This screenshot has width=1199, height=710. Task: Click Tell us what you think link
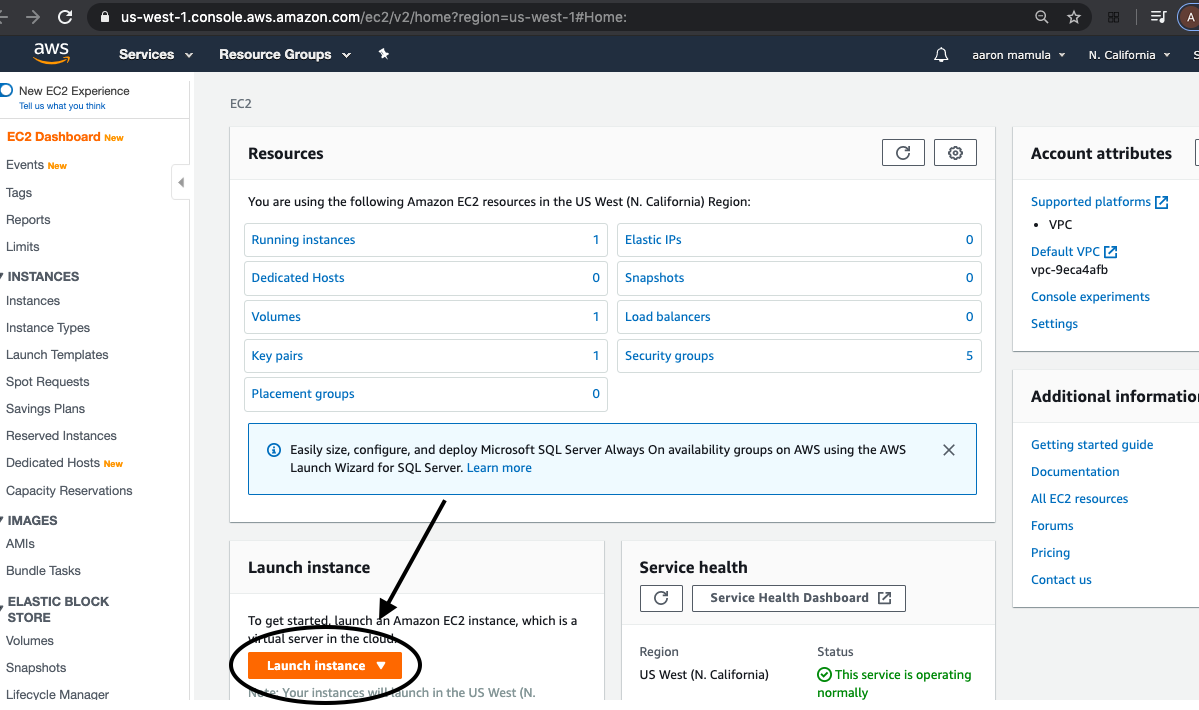click(62, 106)
